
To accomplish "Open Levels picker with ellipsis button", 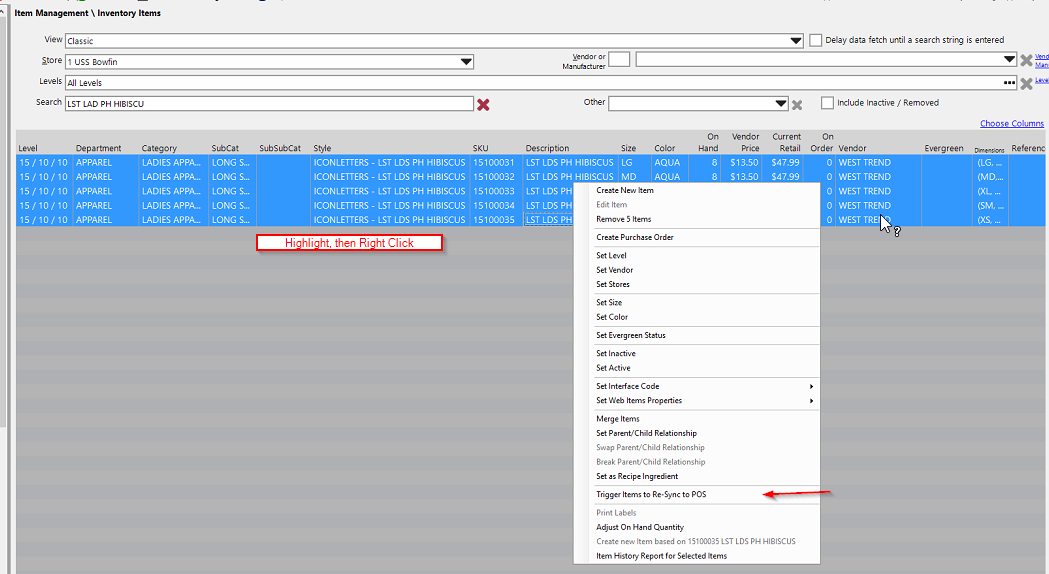I will [1009, 83].
